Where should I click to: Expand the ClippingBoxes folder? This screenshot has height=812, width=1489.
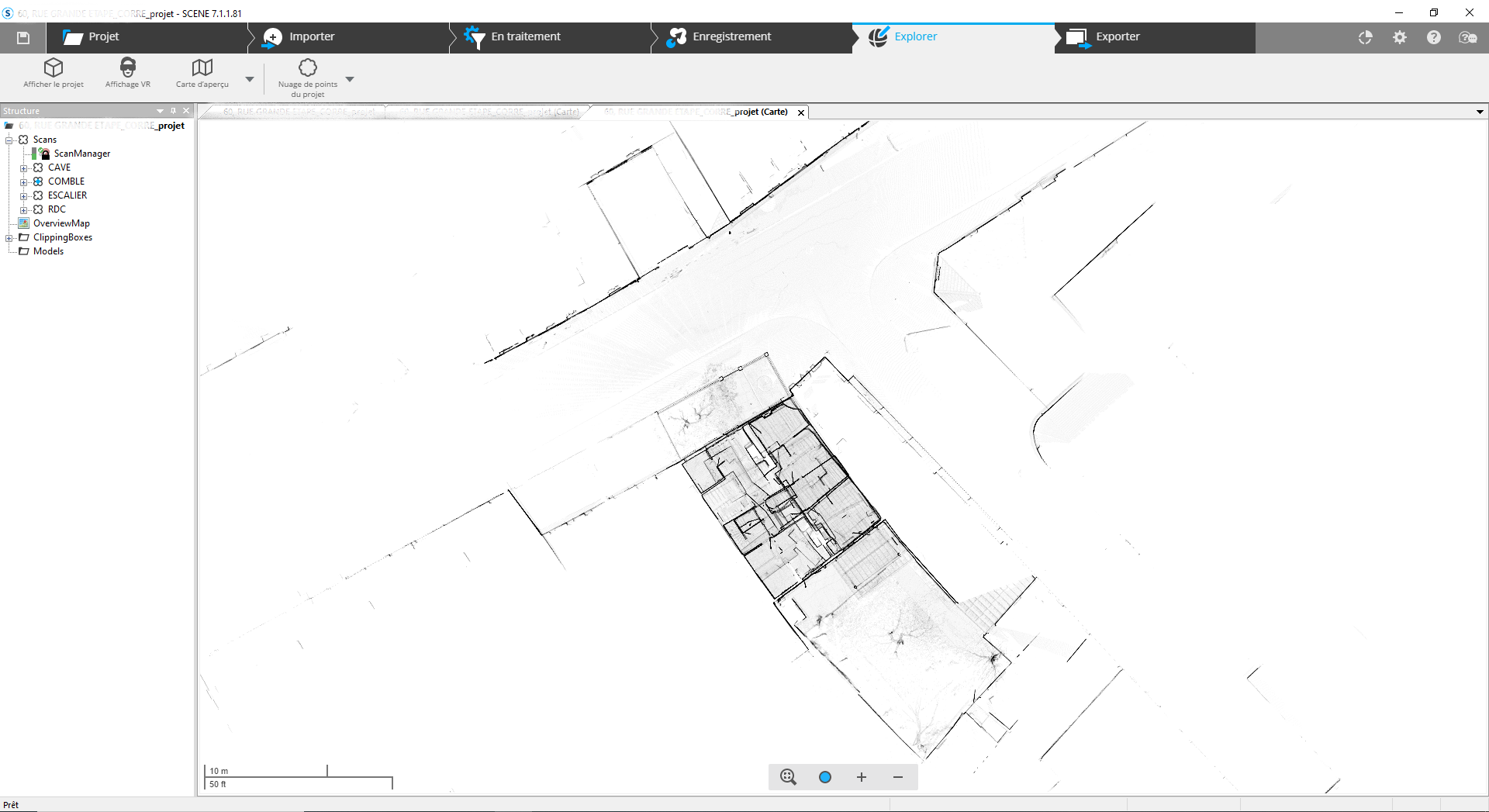pos(9,237)
